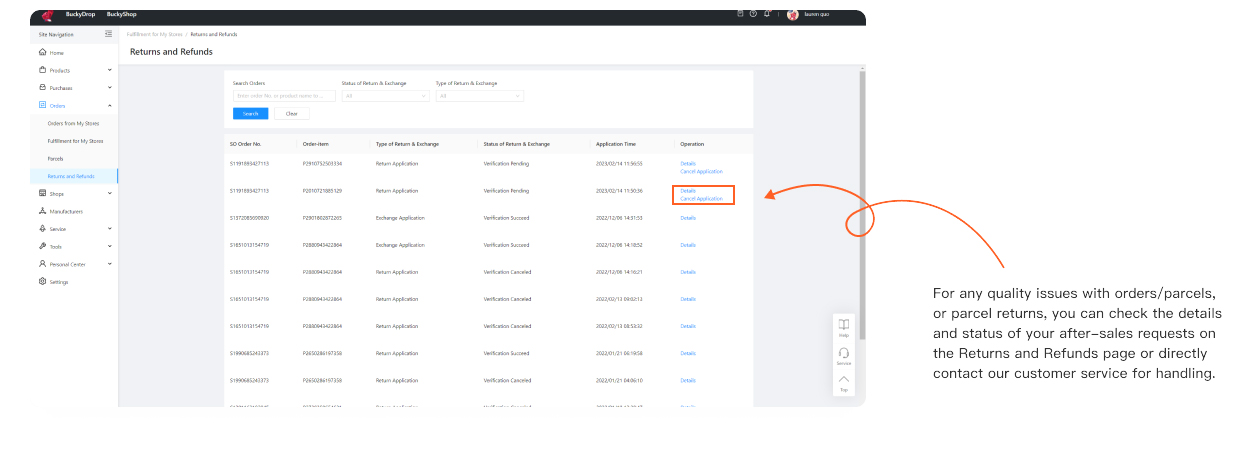Viewport: 1260px width, 457px height.
Task: Expand the Service menu chevron
Action: coord(109,228)
